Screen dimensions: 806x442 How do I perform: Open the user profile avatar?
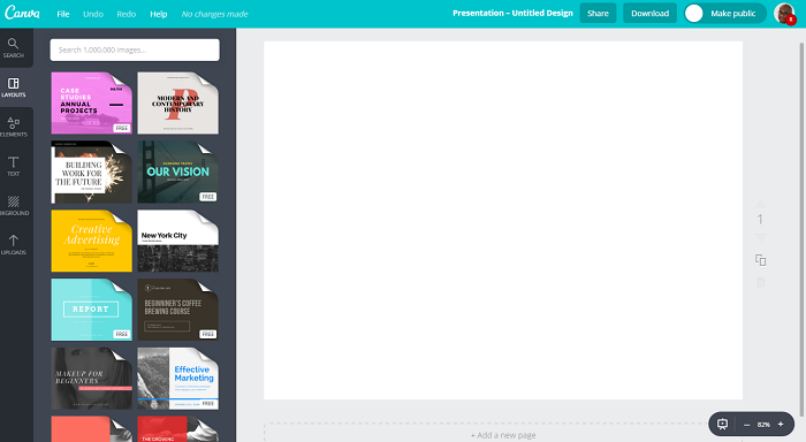[x=784, y=13]
